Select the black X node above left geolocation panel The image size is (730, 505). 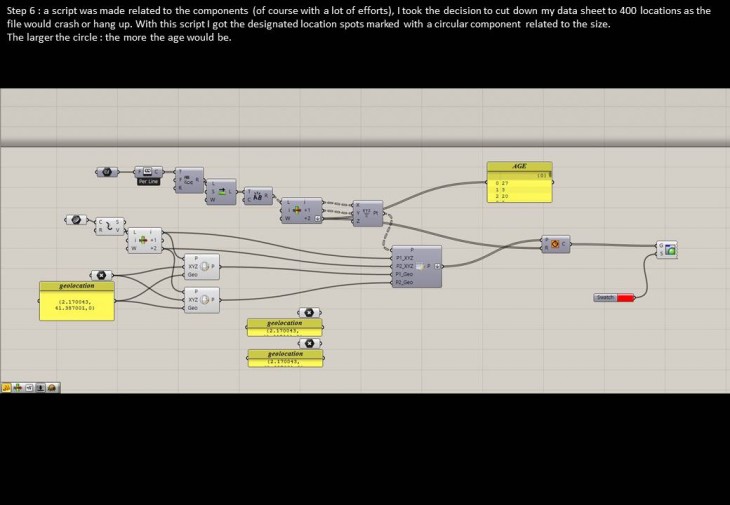(x=101, y=275)
